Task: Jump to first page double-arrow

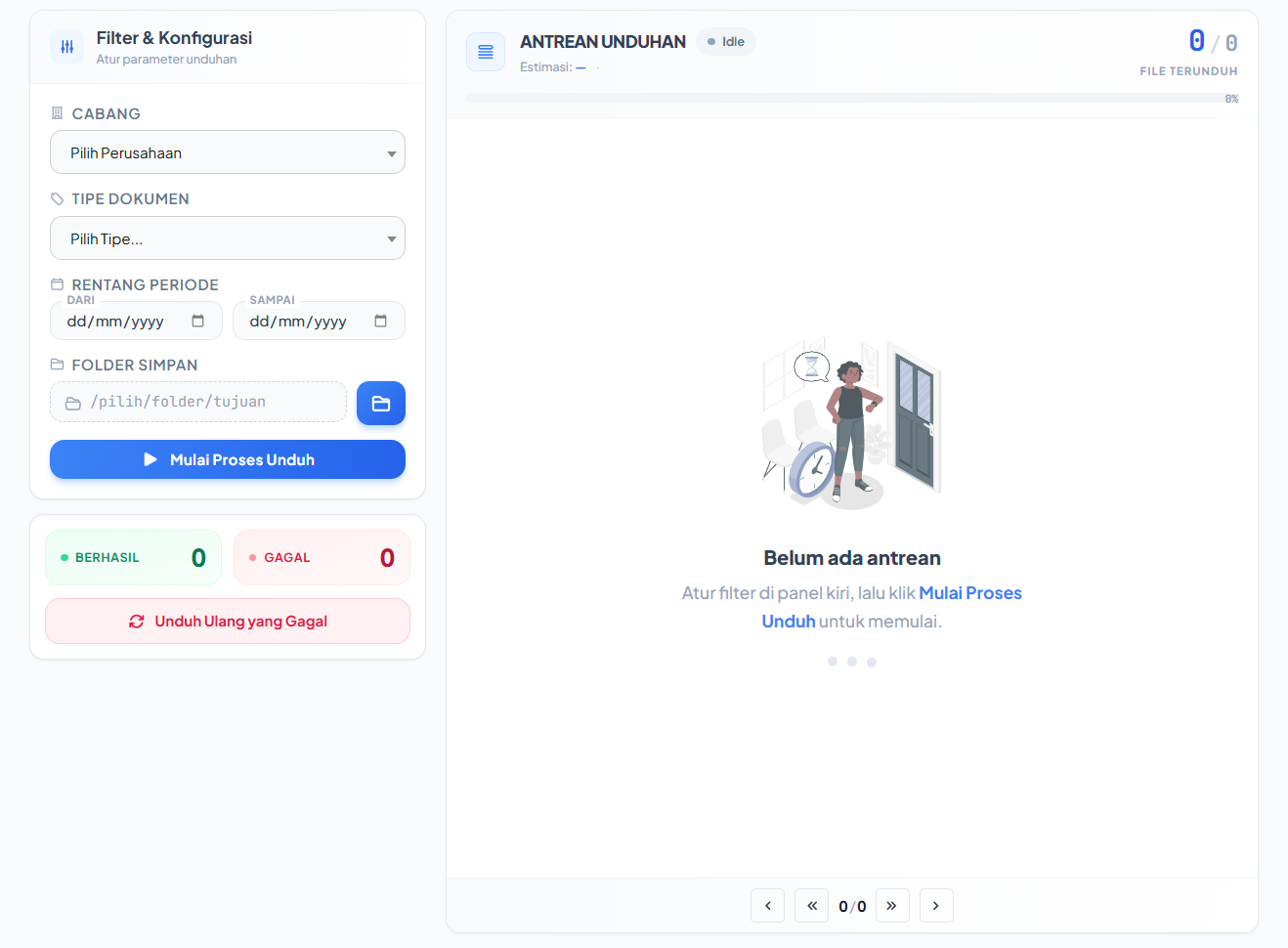Action: 812,906
